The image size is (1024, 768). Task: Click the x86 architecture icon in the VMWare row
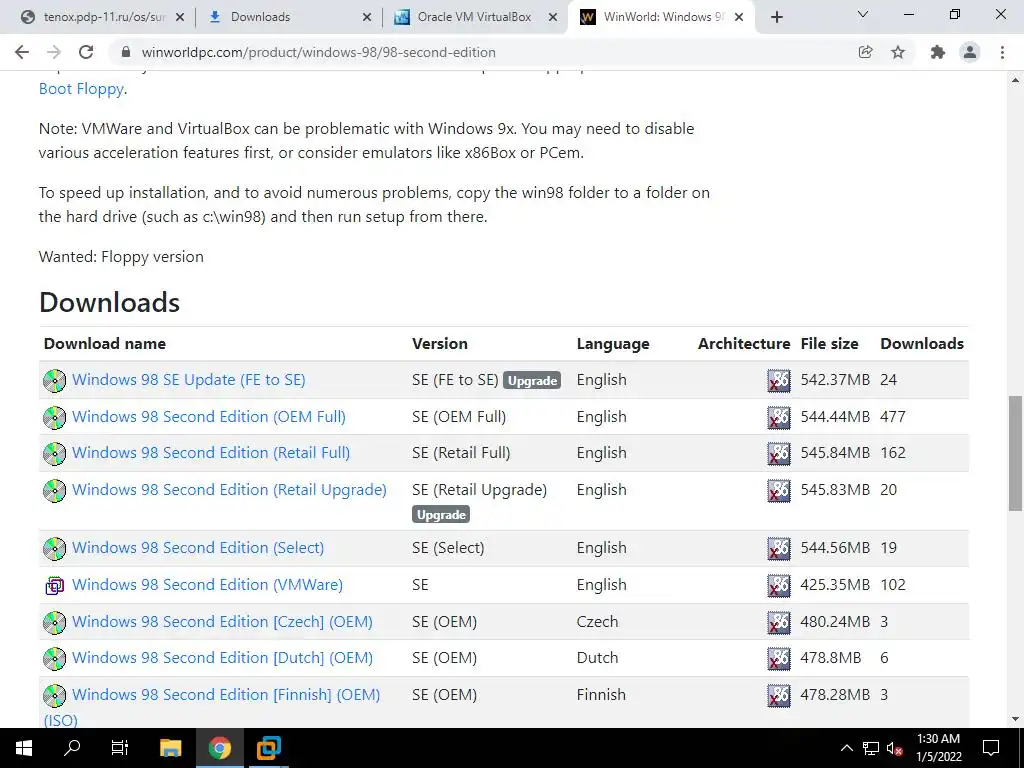pos(778,585)
